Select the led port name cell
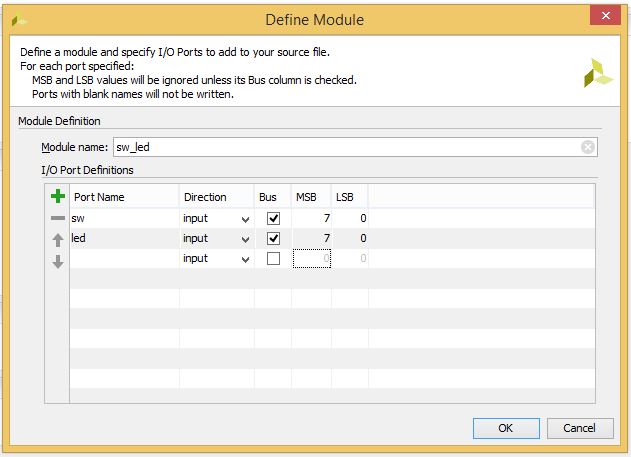 124,239
